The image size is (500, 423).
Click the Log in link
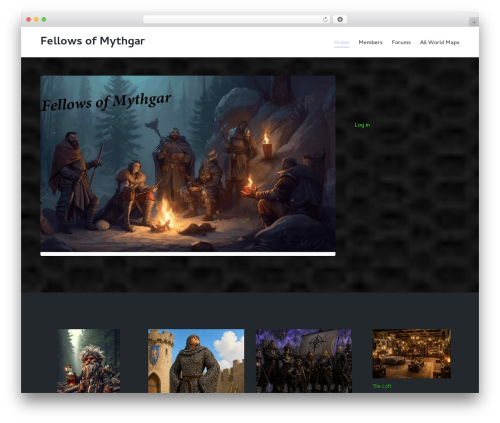(362, 125)
